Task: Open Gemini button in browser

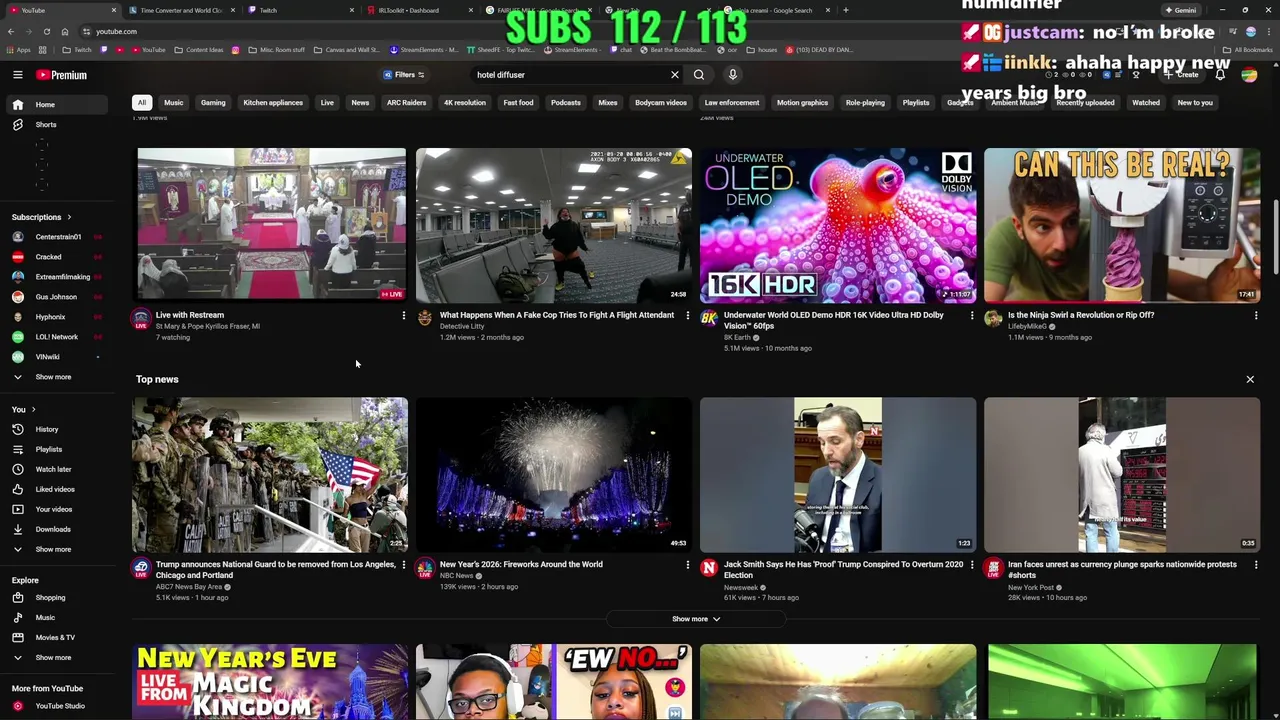Action: tap(1181, 10)
